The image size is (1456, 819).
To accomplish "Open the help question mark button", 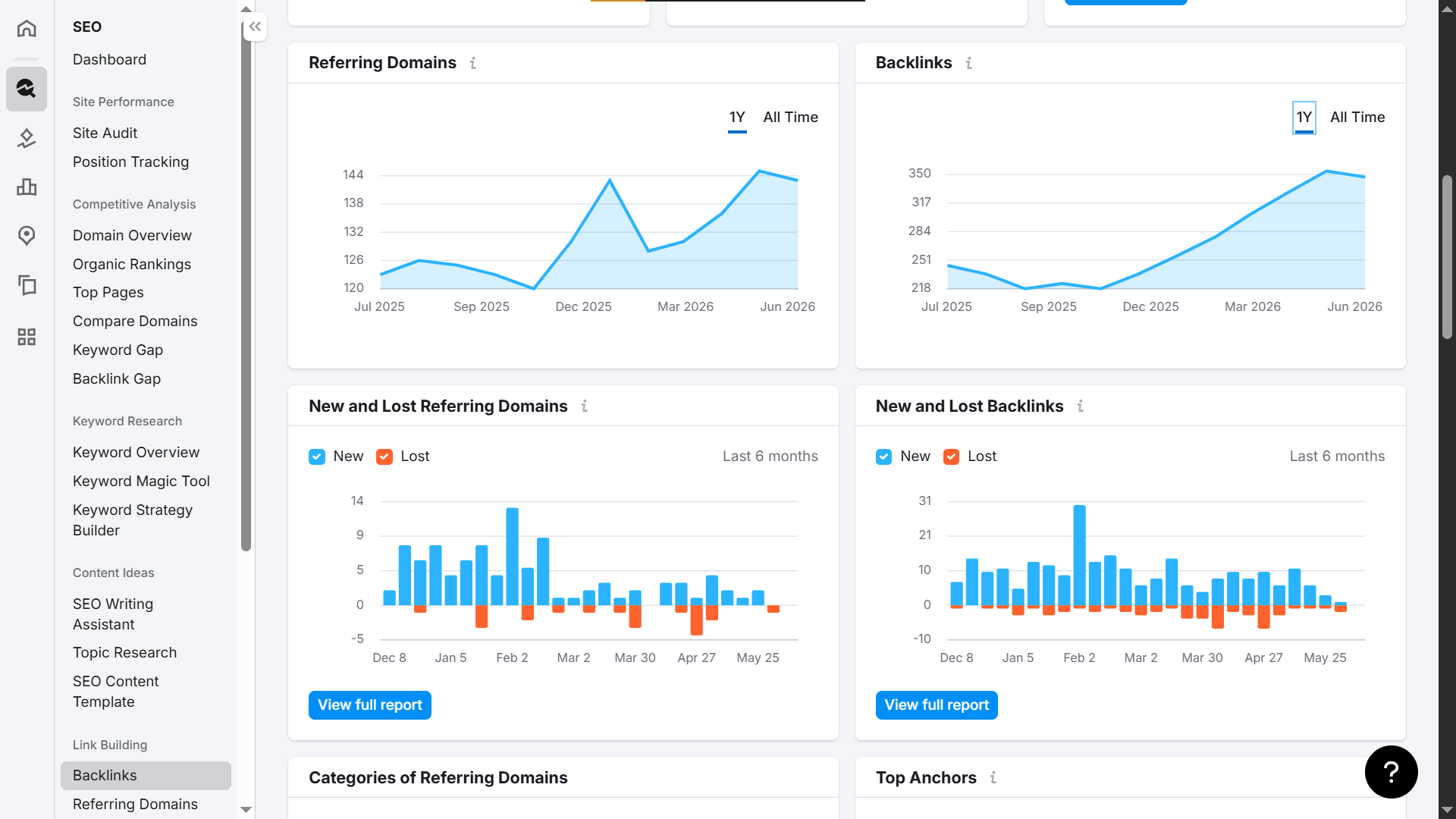I will click(1391, 772).
